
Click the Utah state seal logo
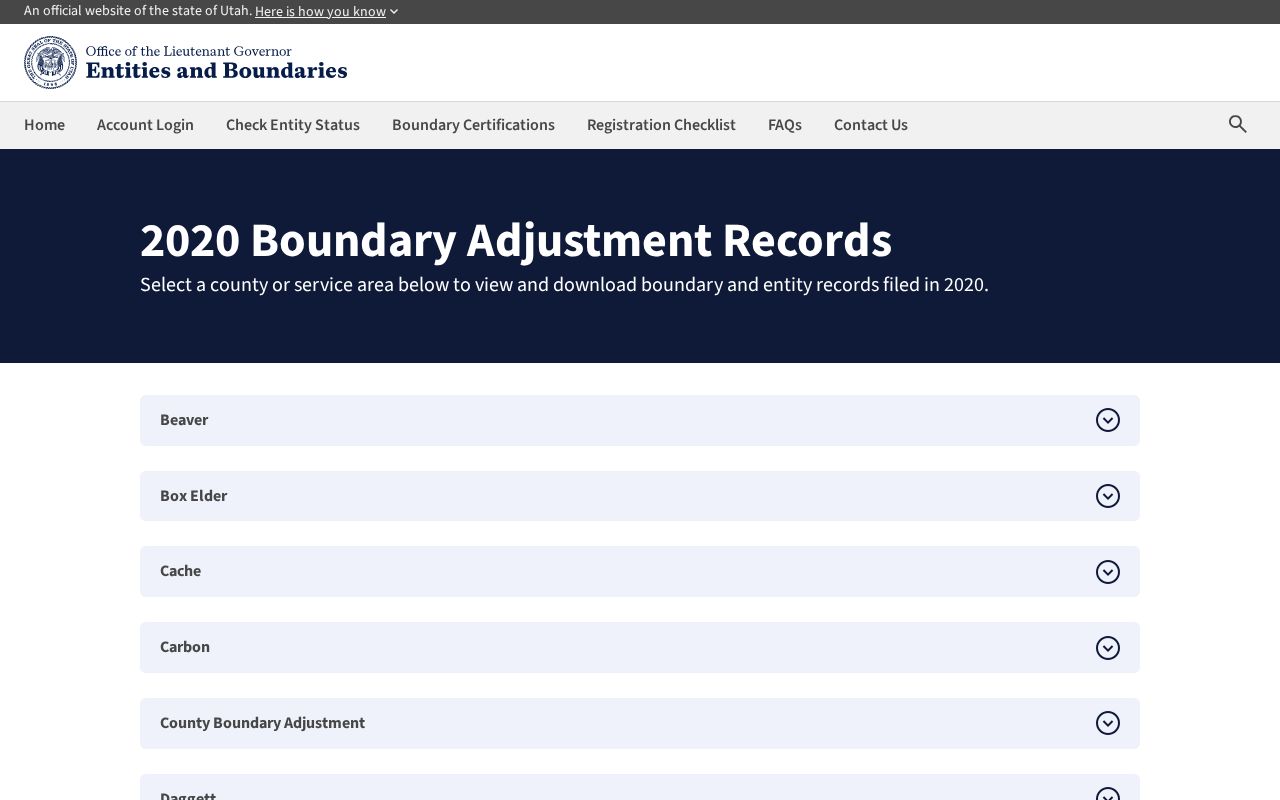[x=51, y=62]
